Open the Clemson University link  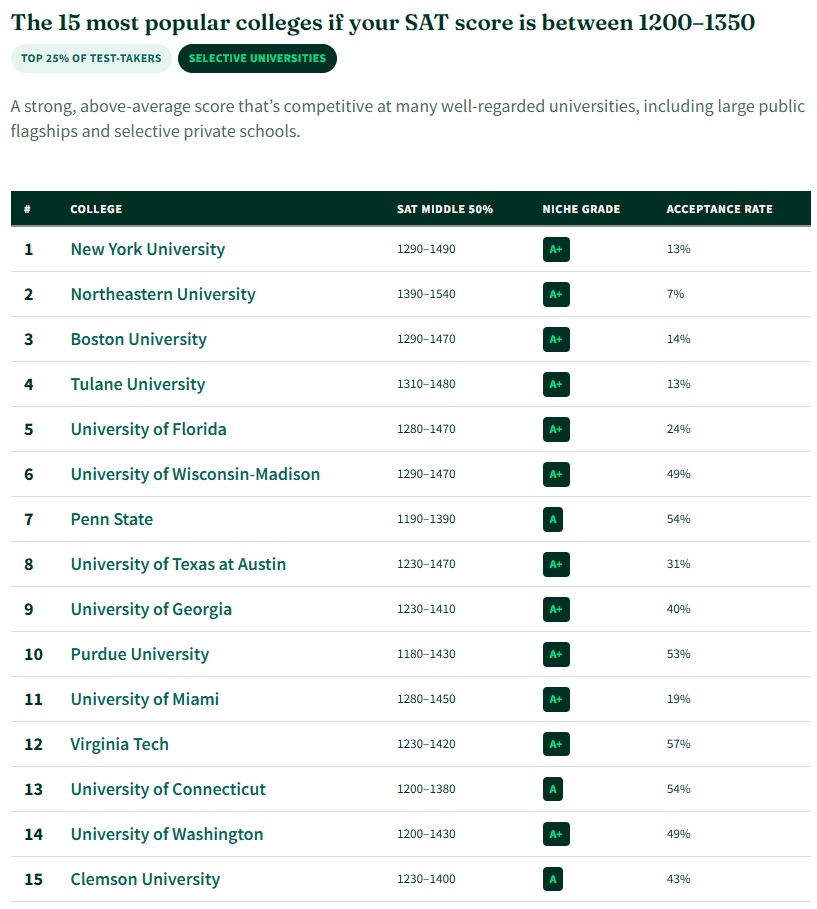146,879
